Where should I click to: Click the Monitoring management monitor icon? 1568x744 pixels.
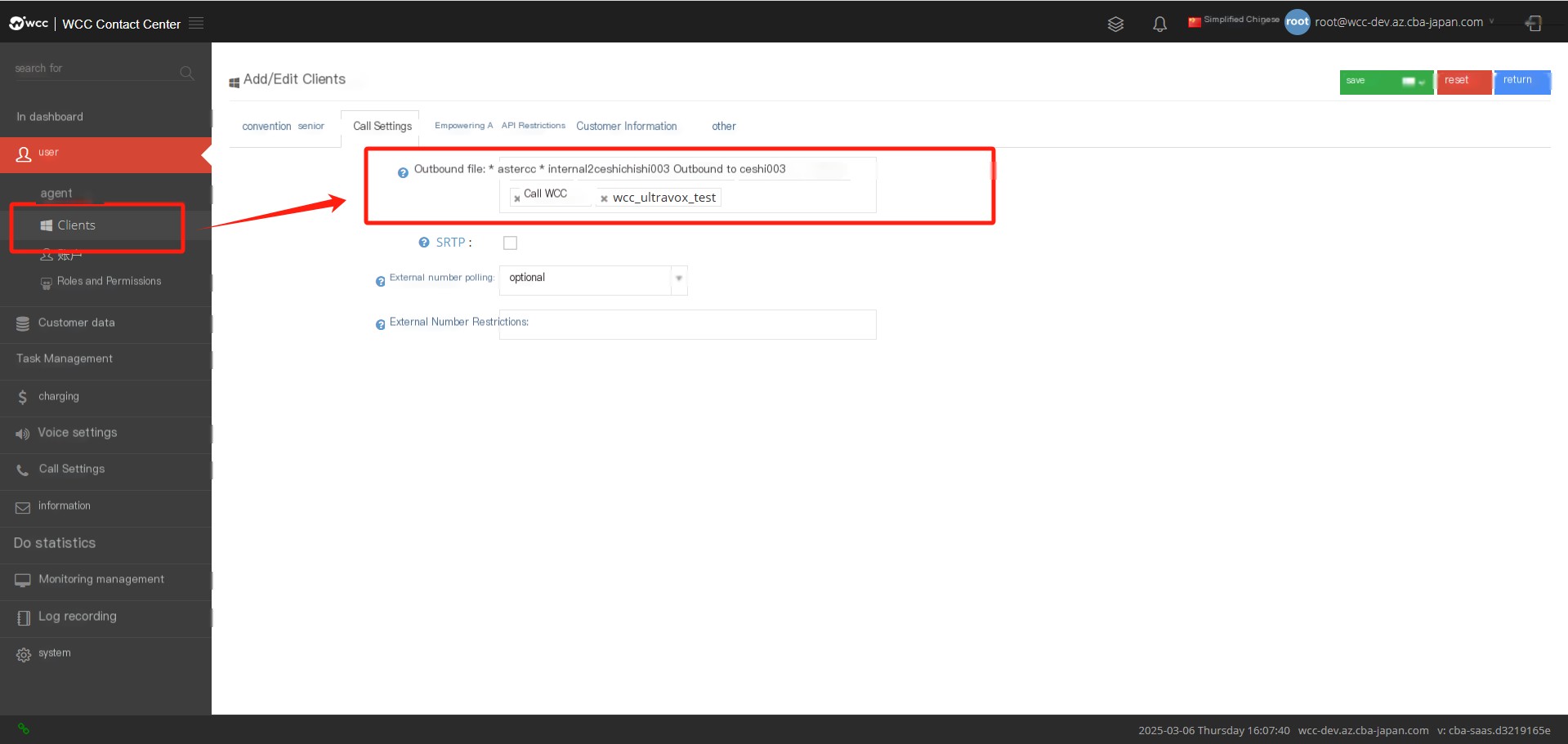23,581
